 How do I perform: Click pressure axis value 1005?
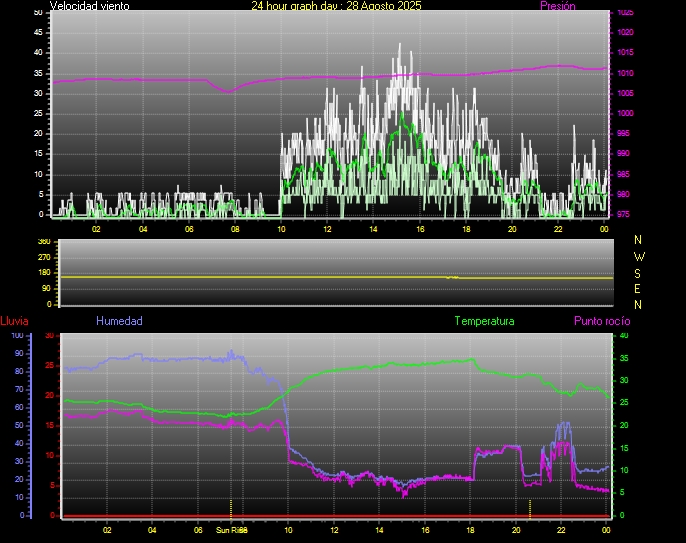pyautogui.click(x=625, y=93)
